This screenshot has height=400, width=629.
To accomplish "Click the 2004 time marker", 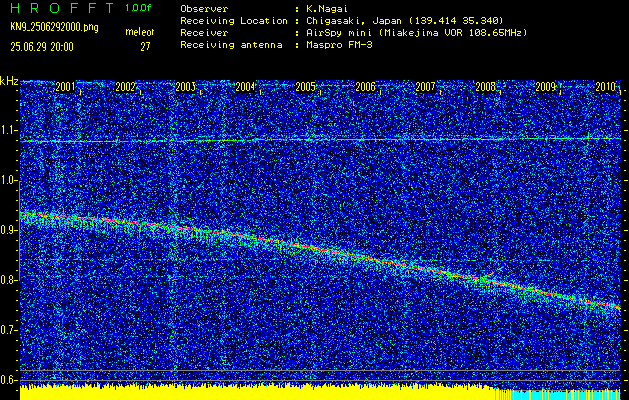I will tap(245, 87).
